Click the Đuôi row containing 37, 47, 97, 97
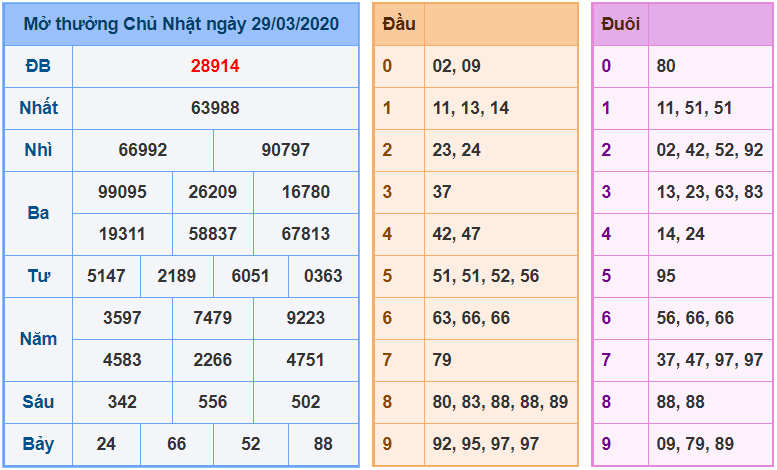The height and width of the screenshot is (470, 777). click(710, 359)
